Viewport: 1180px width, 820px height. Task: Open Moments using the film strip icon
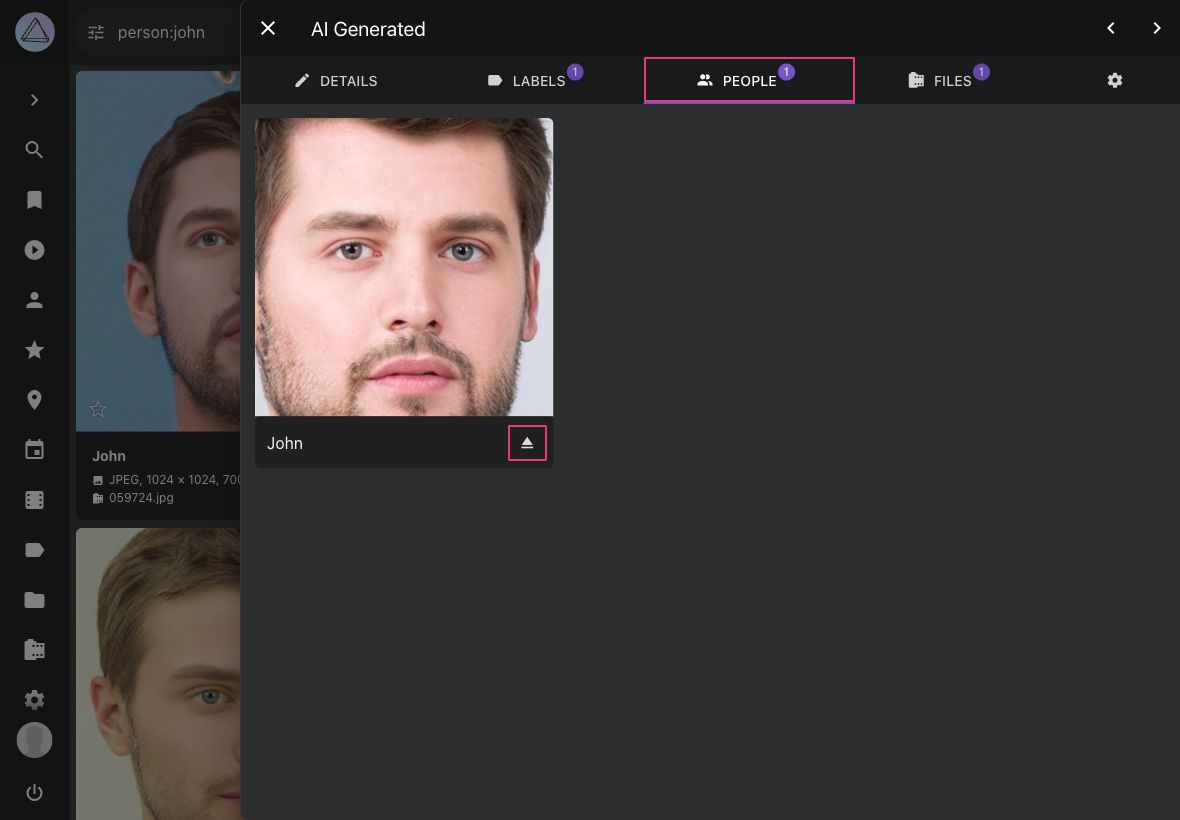[34, 499]
